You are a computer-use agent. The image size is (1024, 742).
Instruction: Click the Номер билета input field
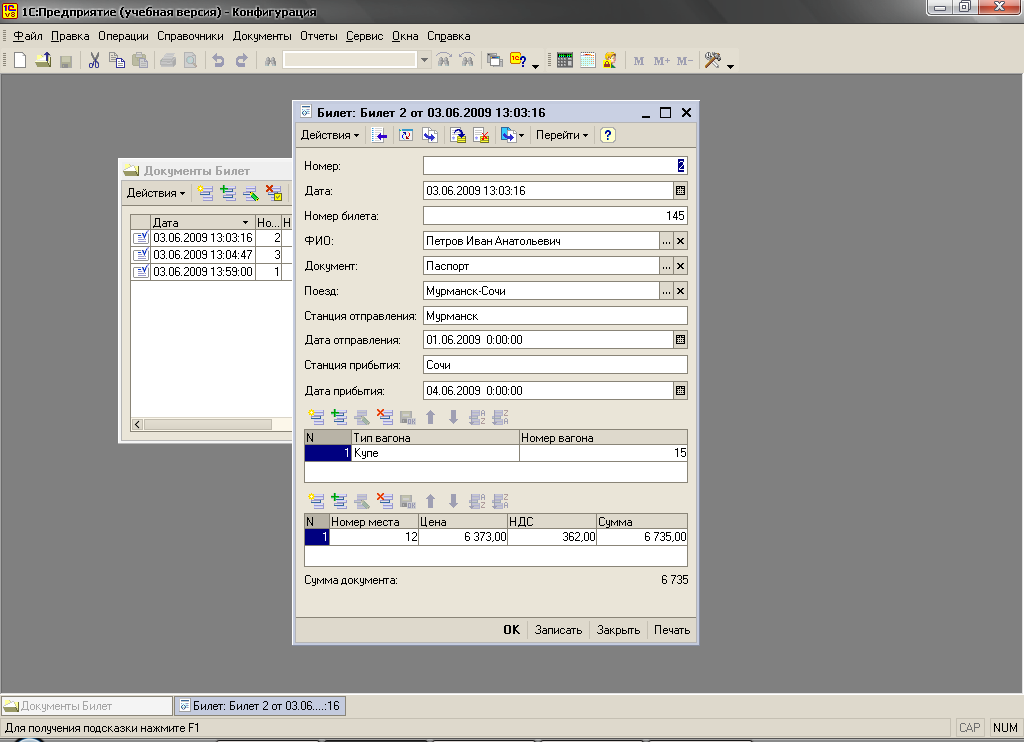[555, 216]
